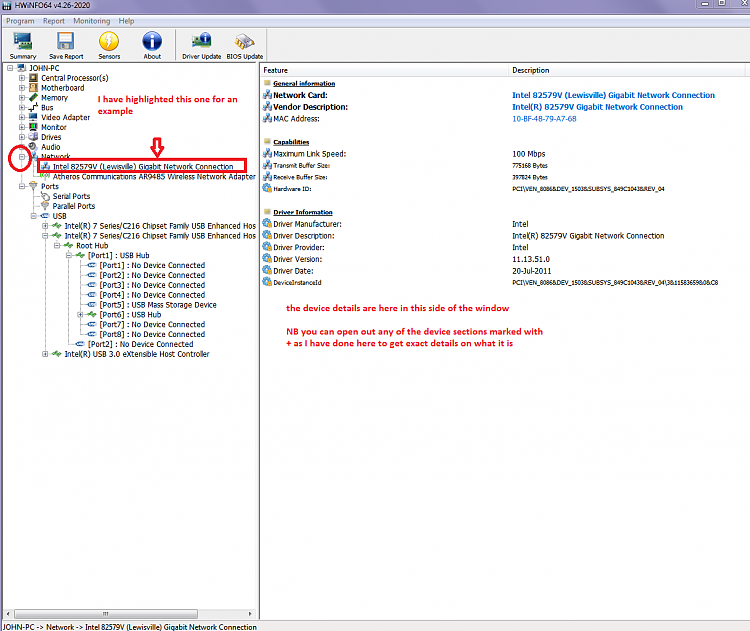The width and height of the screenshot is (750, 631).
Task: Collapse the JOHN-PC root node
Action: pyautogui.click(x=10, y=68)
